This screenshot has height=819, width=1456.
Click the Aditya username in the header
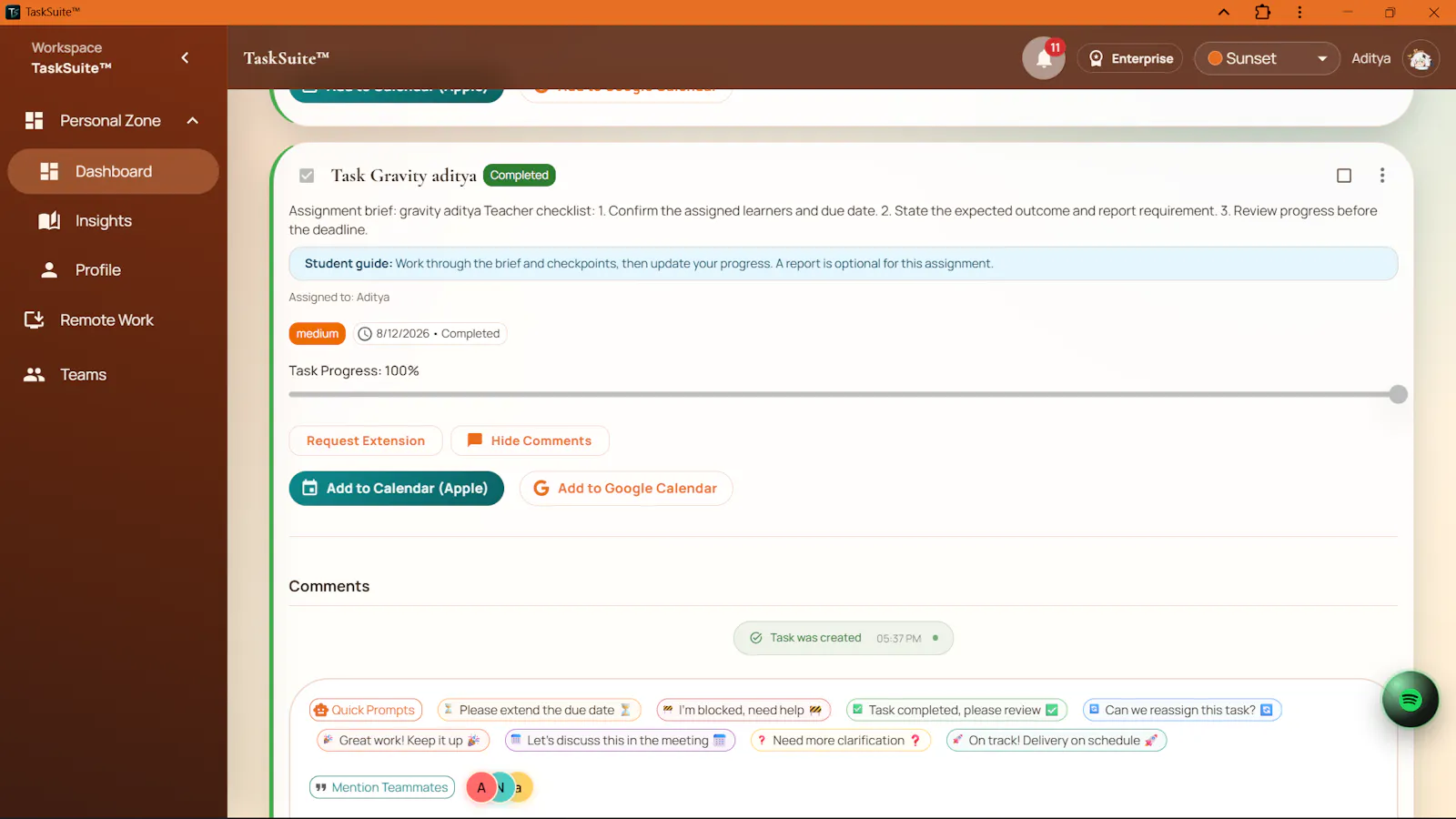1370,58
